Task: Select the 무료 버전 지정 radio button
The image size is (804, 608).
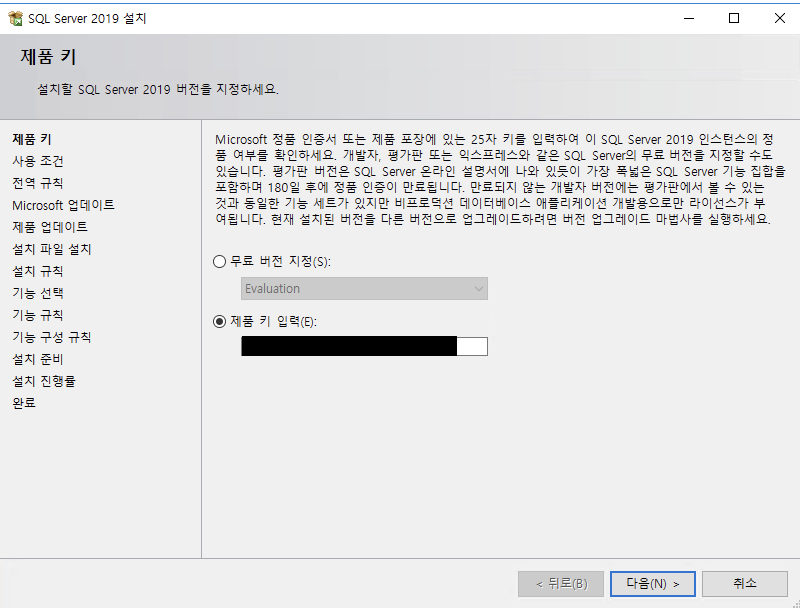Action: coord(219,261)
